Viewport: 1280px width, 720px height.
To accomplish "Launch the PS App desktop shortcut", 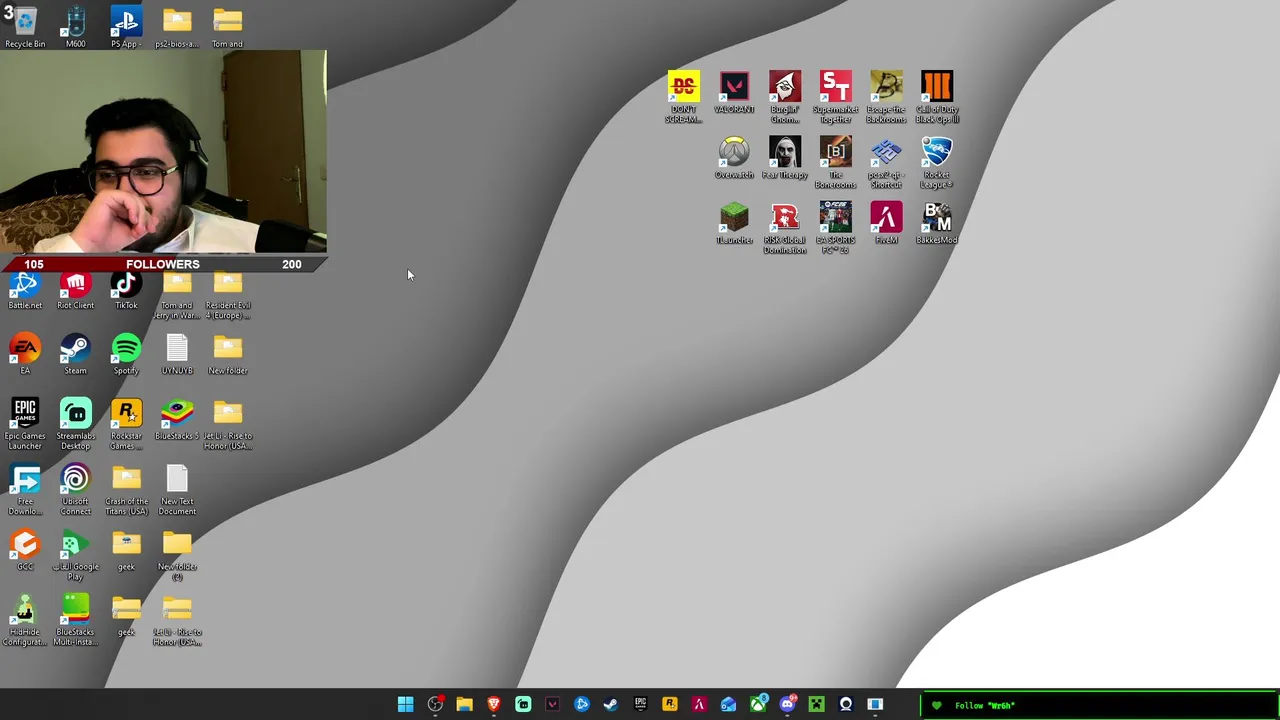I will tap(126, 27).
